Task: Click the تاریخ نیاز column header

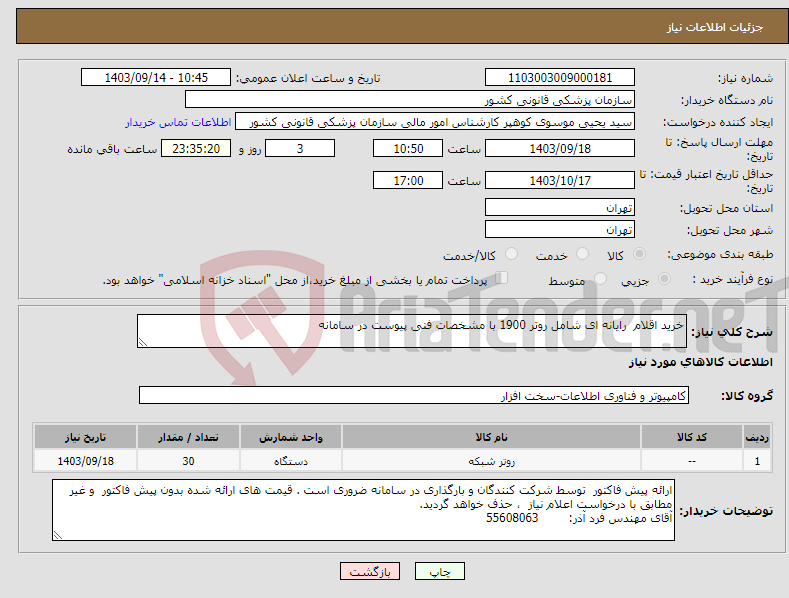Action: click(86, 437)
